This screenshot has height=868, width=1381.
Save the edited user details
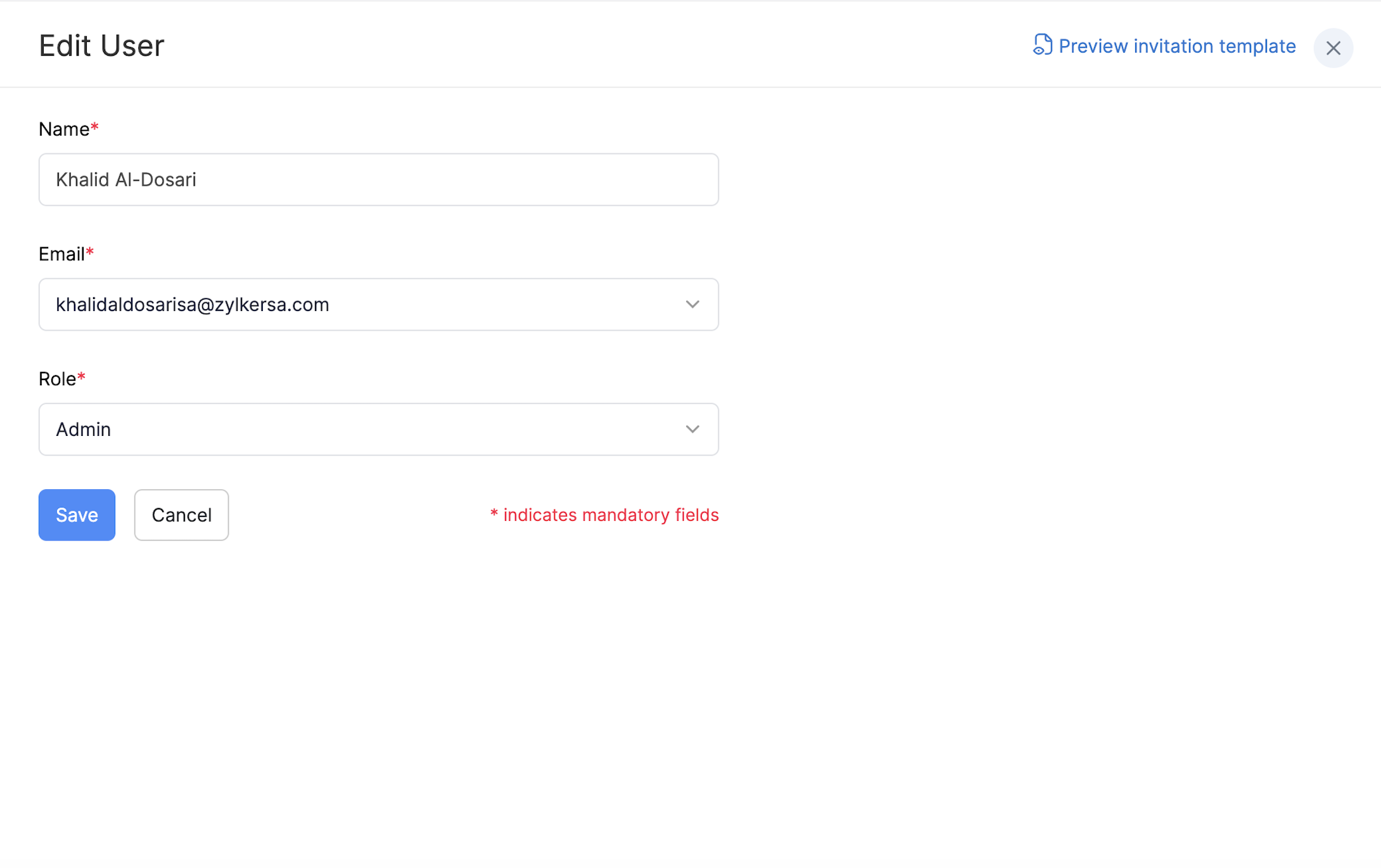(x=76, y=514)
